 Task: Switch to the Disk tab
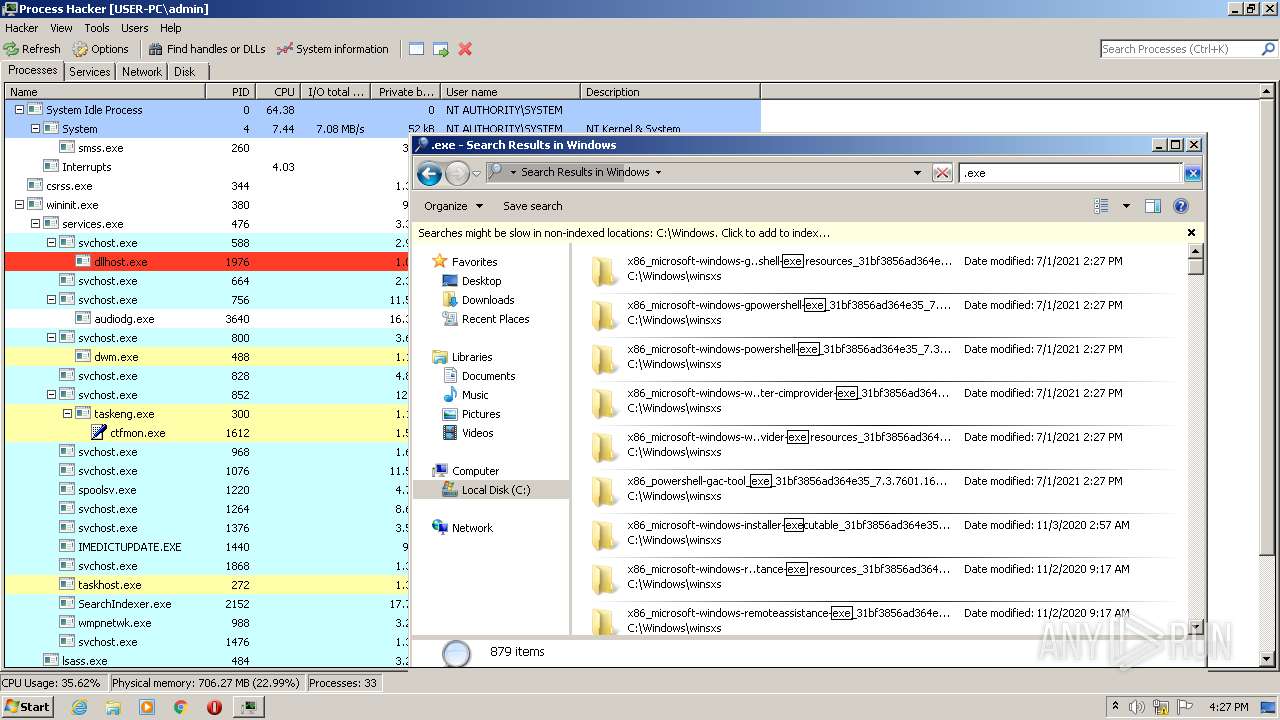tap(185, 72)
